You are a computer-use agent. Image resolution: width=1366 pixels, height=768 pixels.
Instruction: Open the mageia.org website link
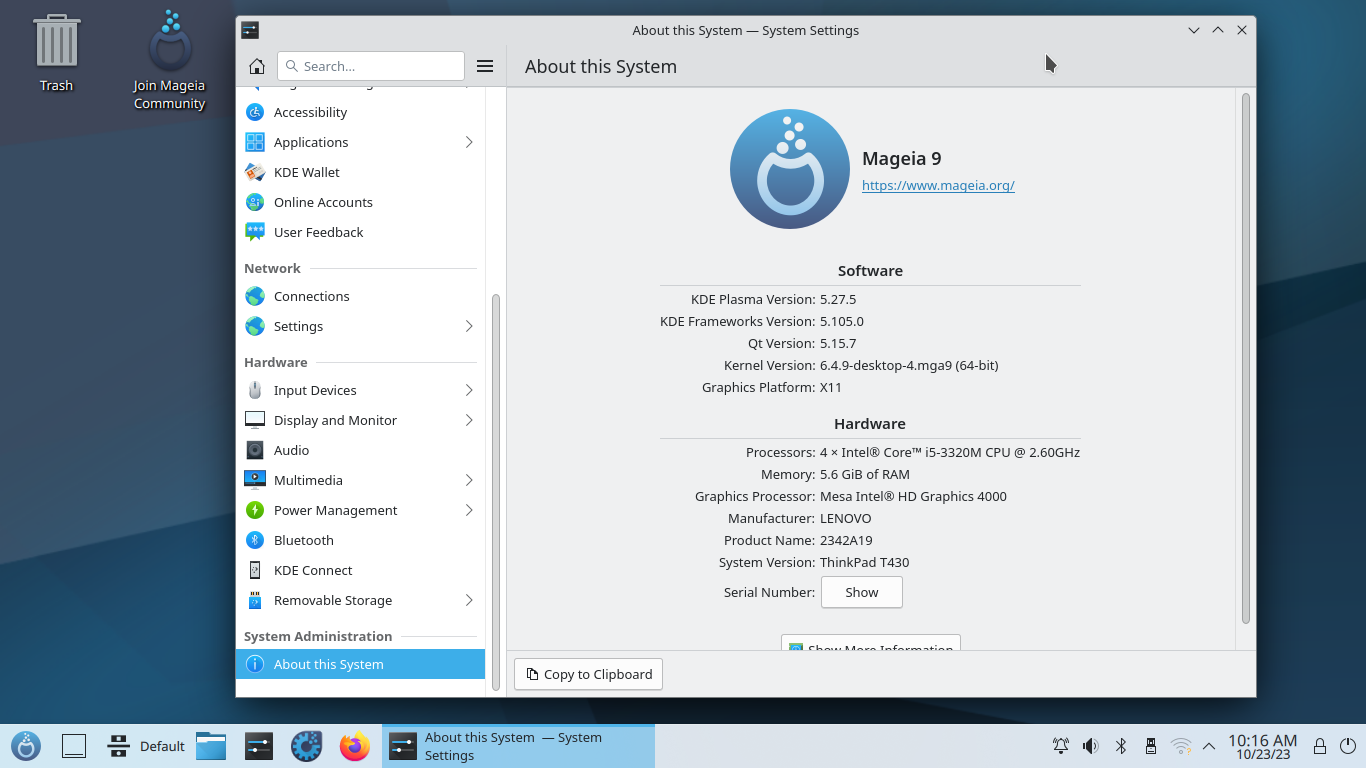click(938, 185)
